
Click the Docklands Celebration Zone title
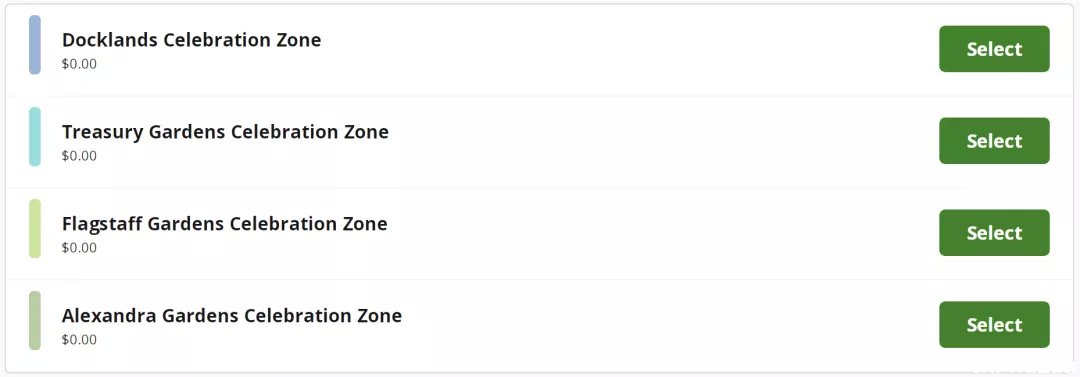pyautogui.click(x=191, y=40)
